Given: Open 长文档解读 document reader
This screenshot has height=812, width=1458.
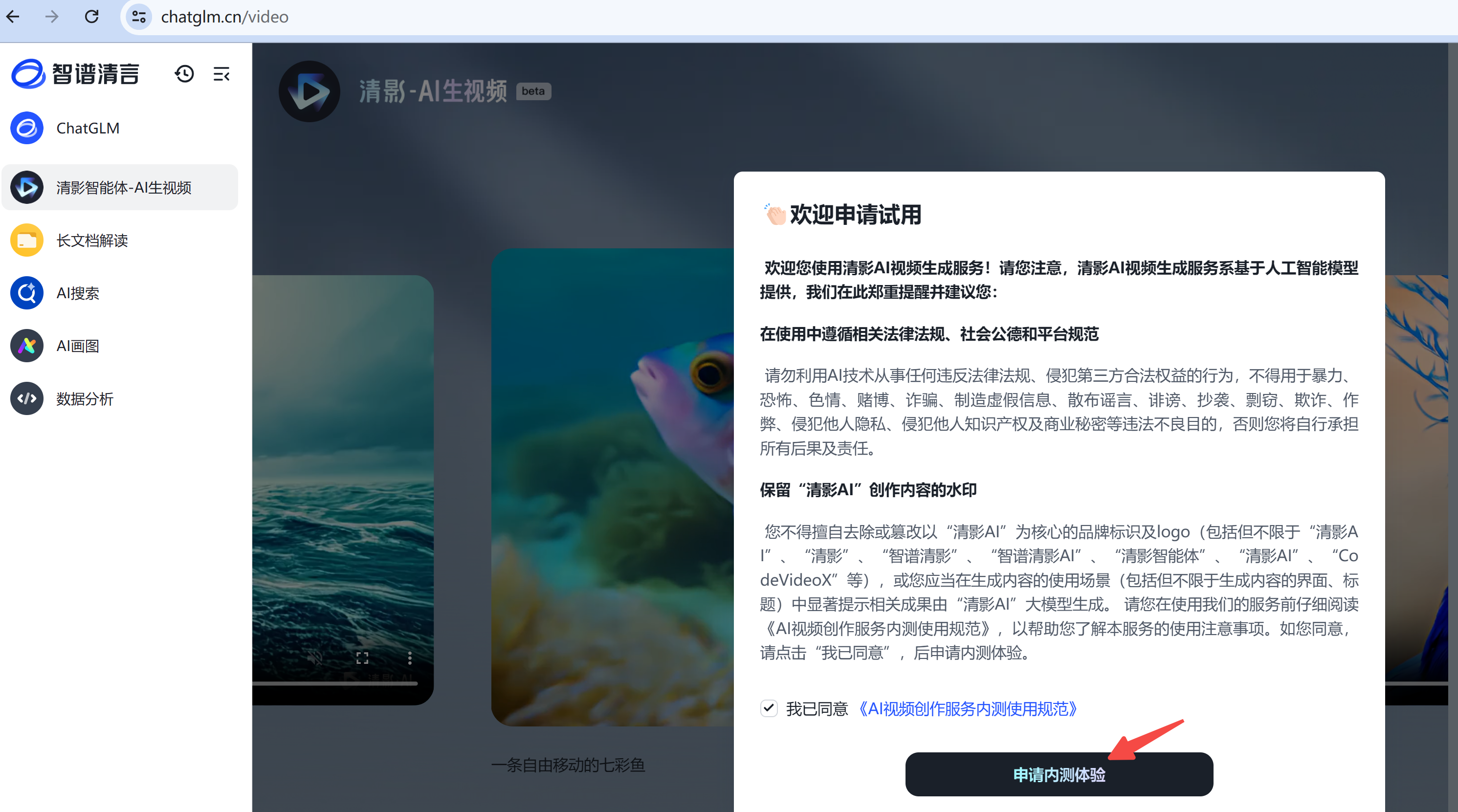Looking at the screenshot, I should [92, 241].
